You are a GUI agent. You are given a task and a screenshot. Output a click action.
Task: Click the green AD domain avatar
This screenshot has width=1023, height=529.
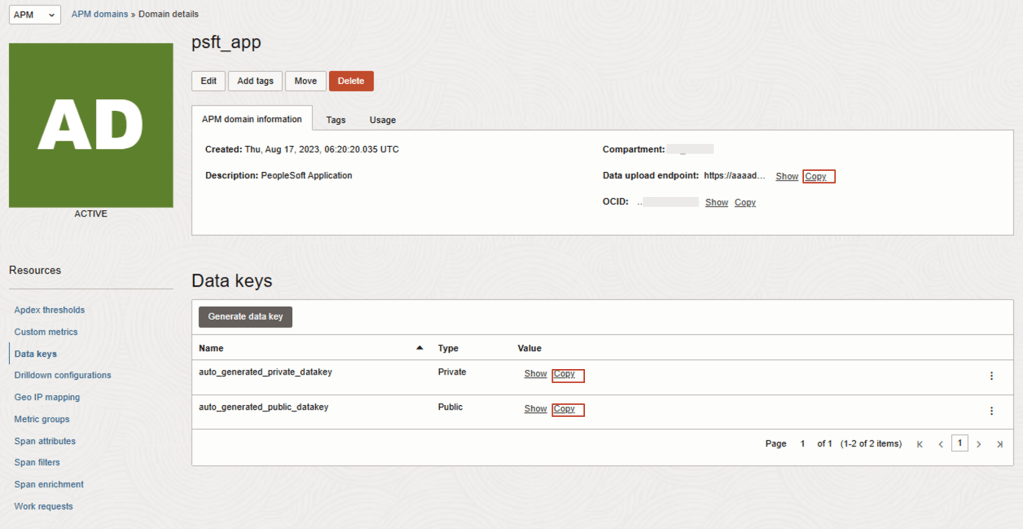pyautogui.click(x=91, y=125)
